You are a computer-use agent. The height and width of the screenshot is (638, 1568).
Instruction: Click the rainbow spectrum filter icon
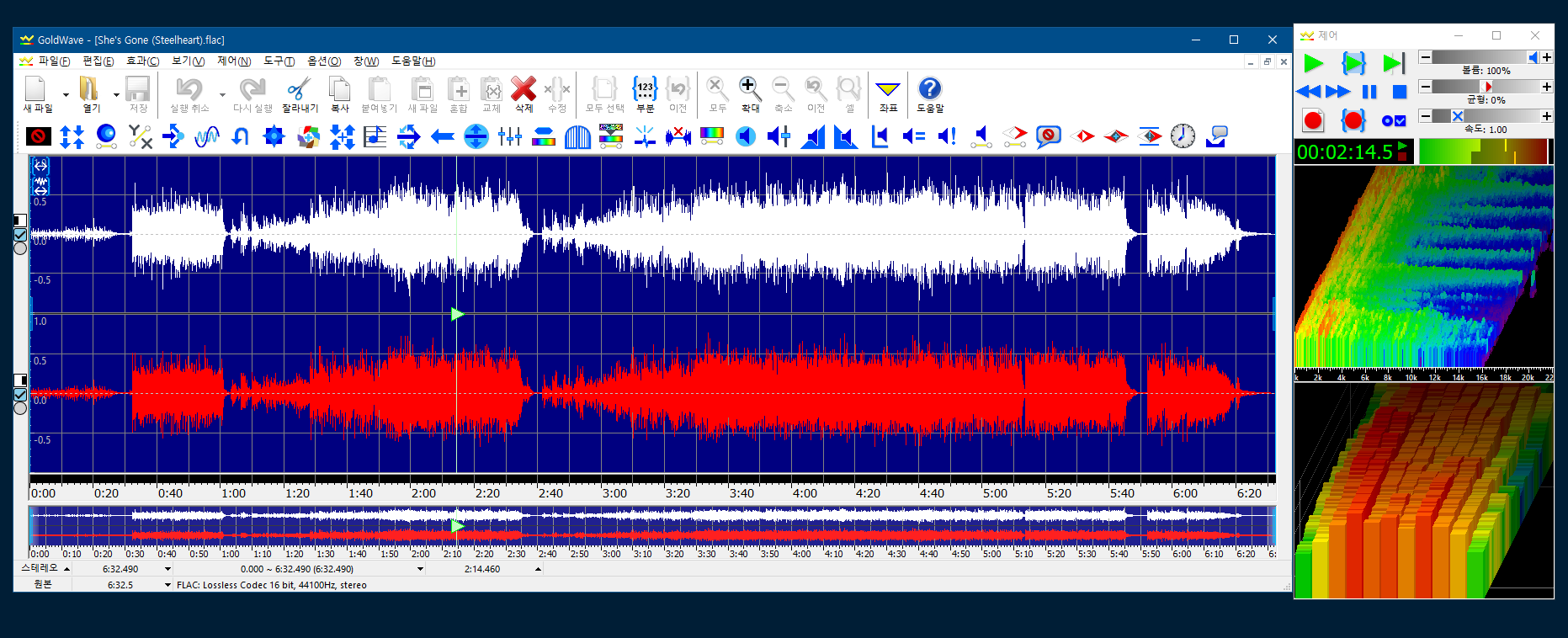[x=712, y=136]
